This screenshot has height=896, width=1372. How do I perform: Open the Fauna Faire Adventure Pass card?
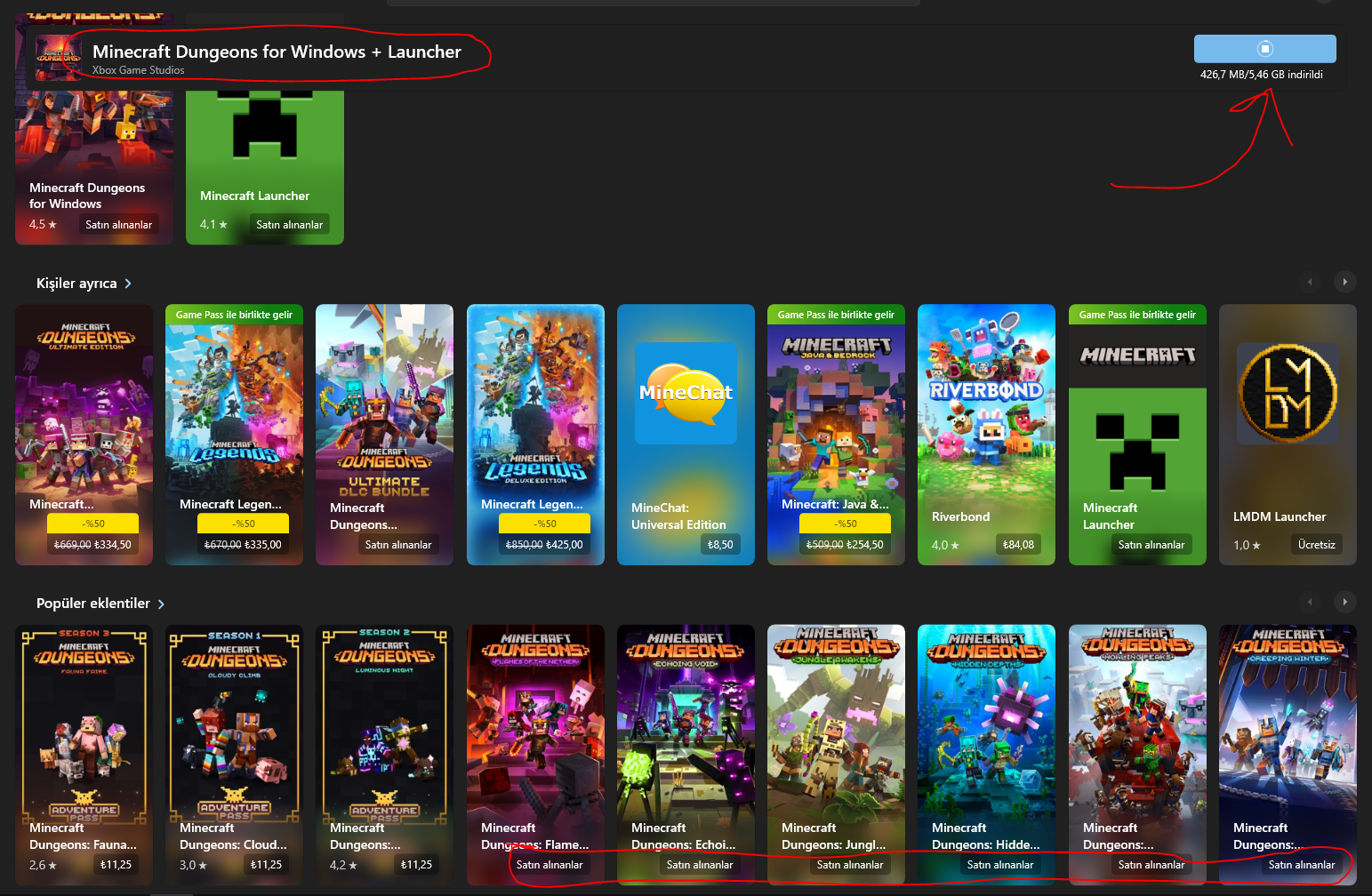[x=84, y=755]
